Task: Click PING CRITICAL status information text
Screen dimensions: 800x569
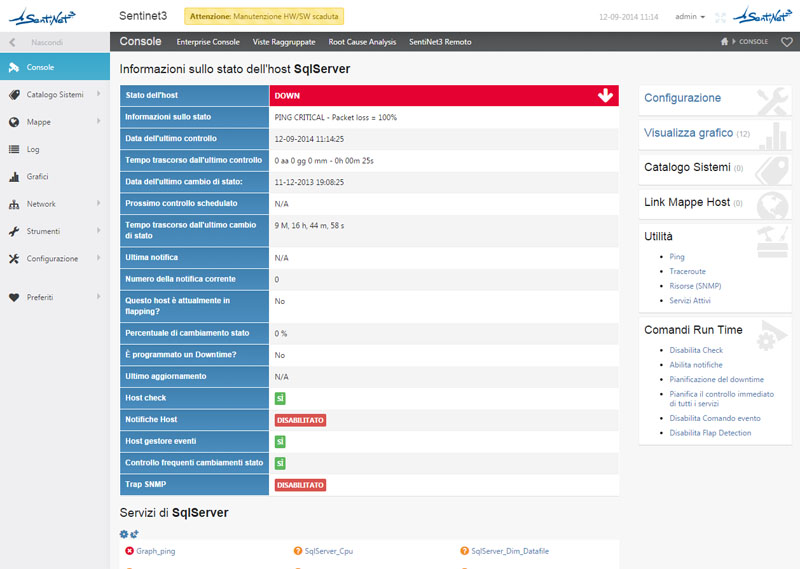Action: coord(336,117)
